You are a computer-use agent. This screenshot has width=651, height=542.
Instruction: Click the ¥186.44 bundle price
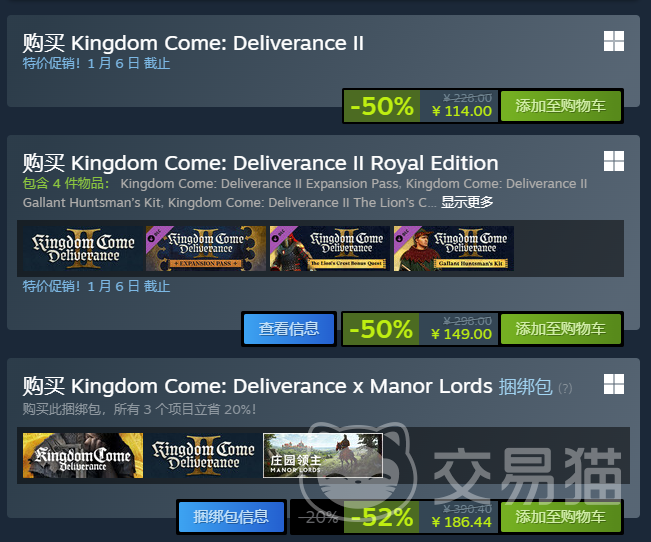(x=462, y=523)
